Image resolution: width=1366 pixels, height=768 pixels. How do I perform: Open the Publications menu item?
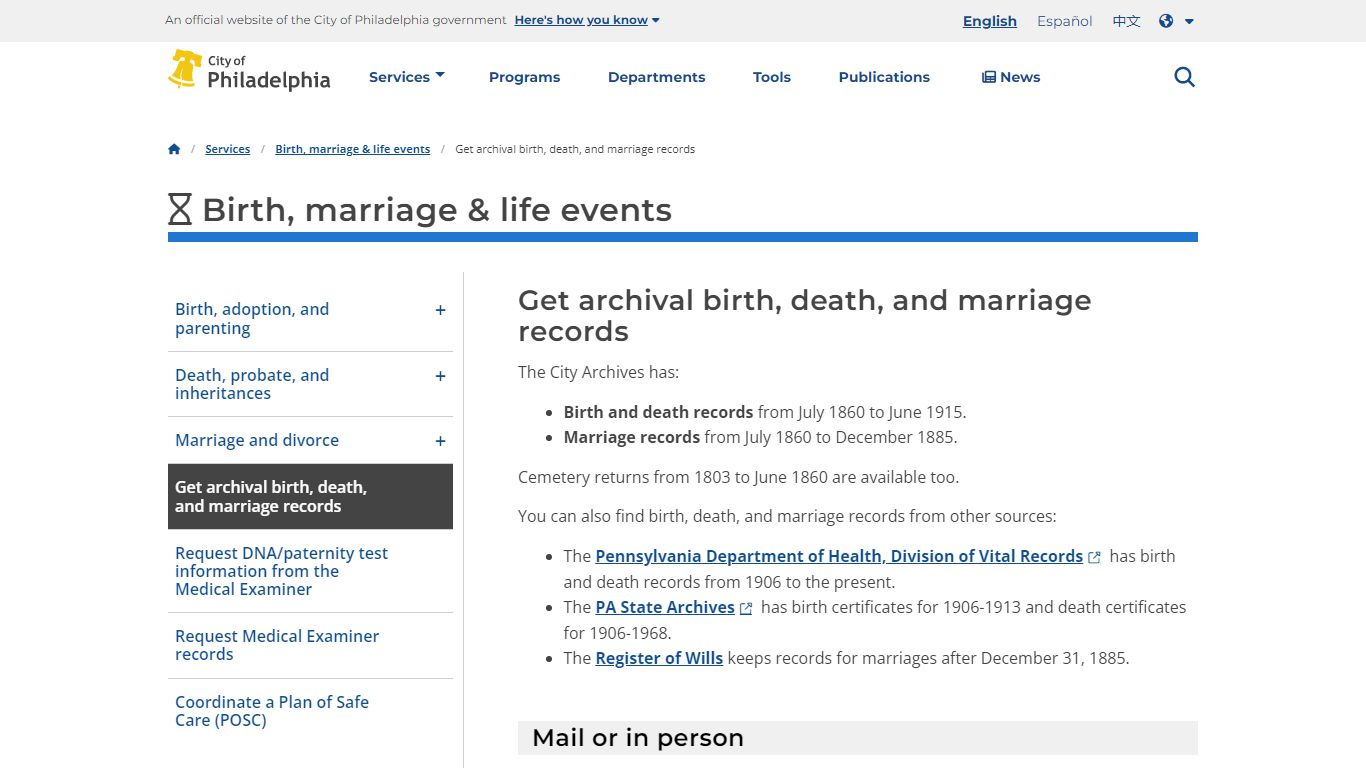click(x=884, y=77)
